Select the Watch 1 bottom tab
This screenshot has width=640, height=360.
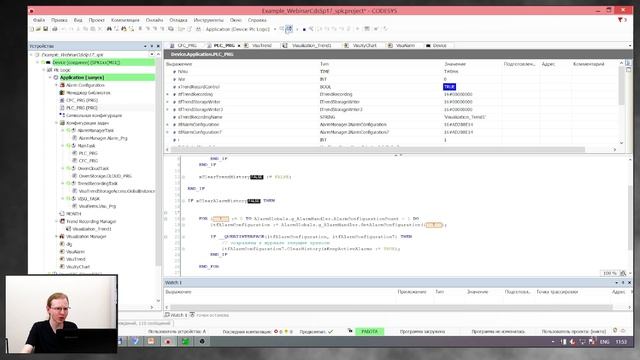pos(176,315)
